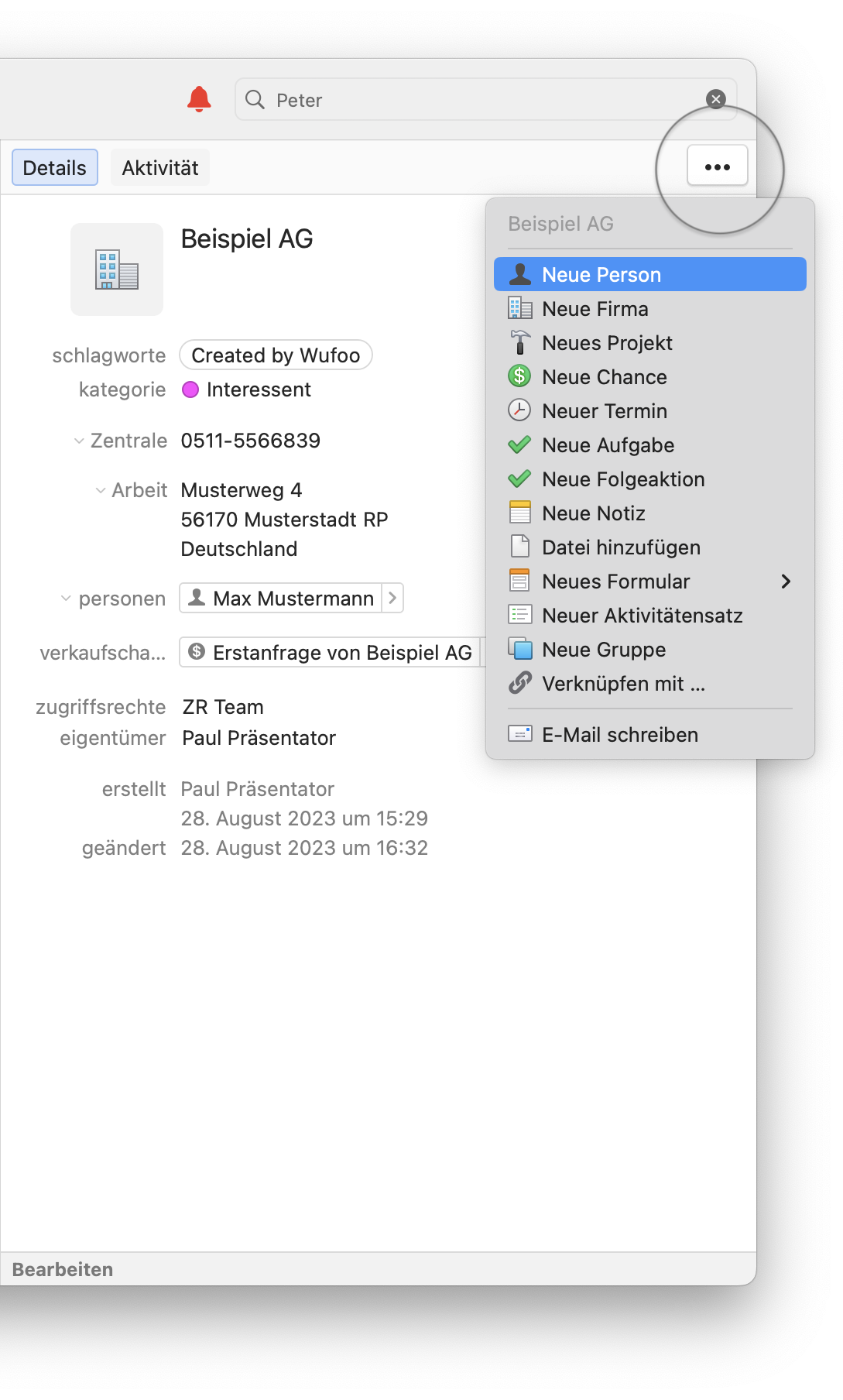Open the three-dots actions menu button

[717, 166]
